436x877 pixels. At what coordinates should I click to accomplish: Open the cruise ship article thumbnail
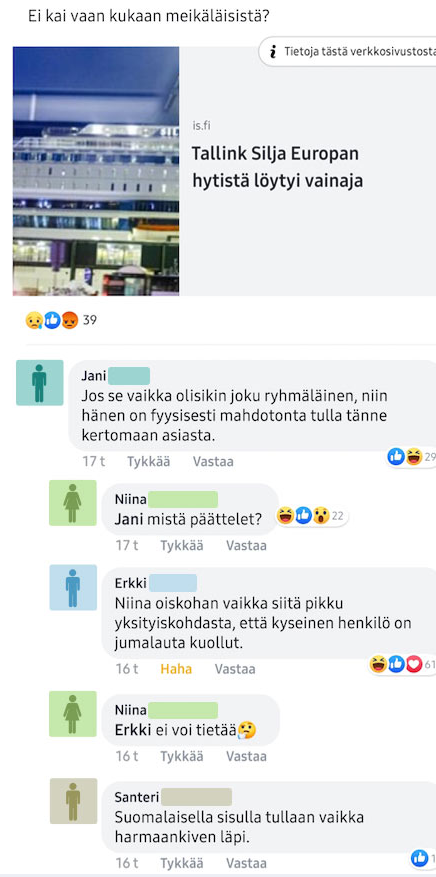(96, 171)
